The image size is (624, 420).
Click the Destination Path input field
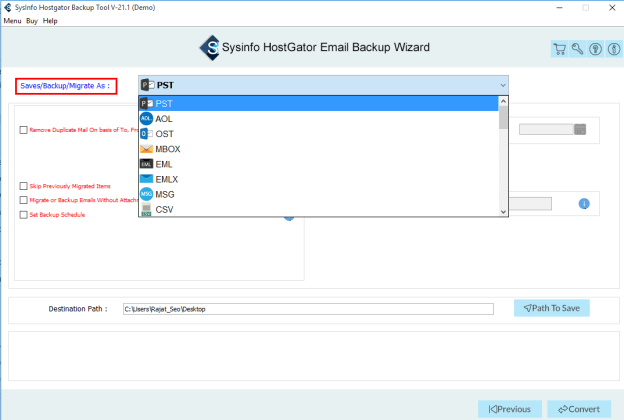tap(308, 309)
